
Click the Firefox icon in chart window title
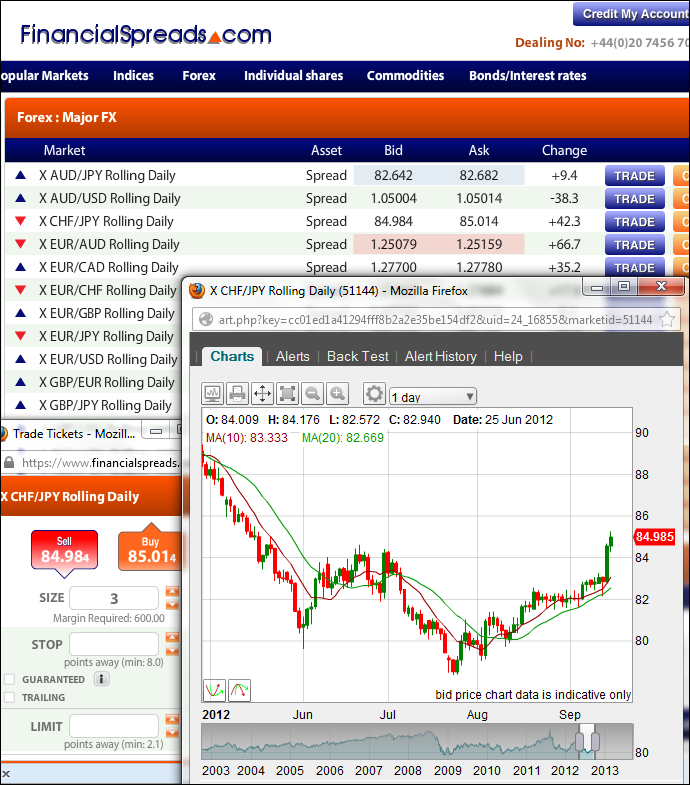coord(197,290)
